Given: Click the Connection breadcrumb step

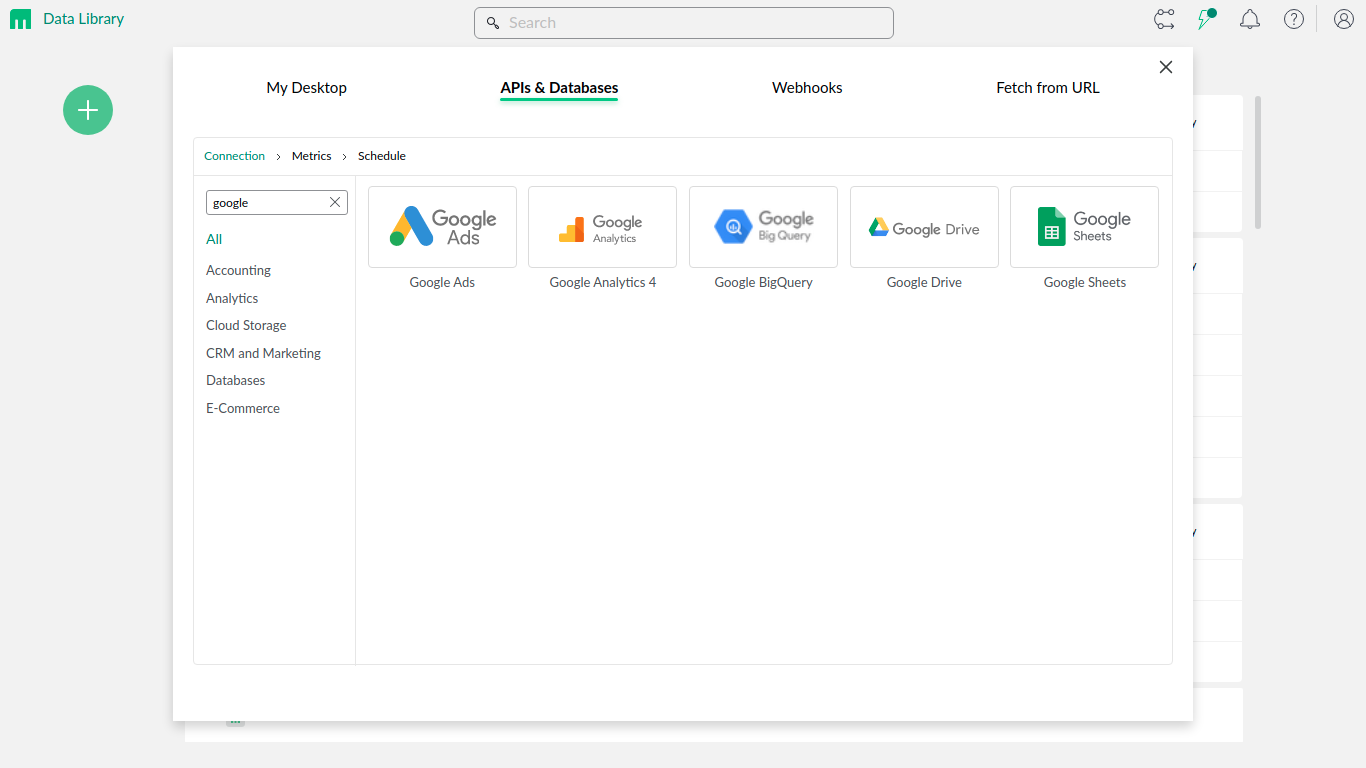Looking at the screenshot, I should click(234, 156).
